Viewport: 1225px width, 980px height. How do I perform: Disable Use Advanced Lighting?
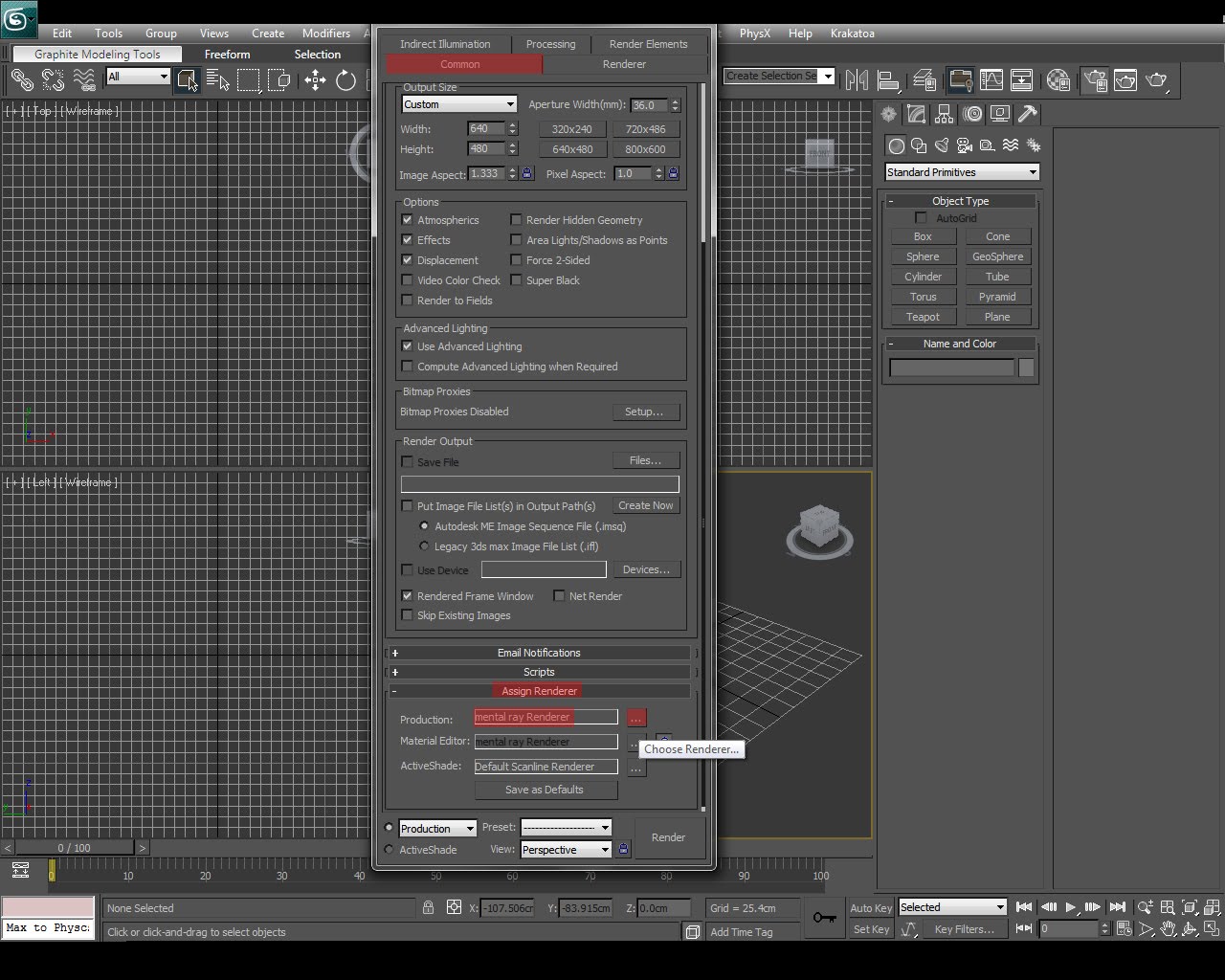tap(408, 346)
